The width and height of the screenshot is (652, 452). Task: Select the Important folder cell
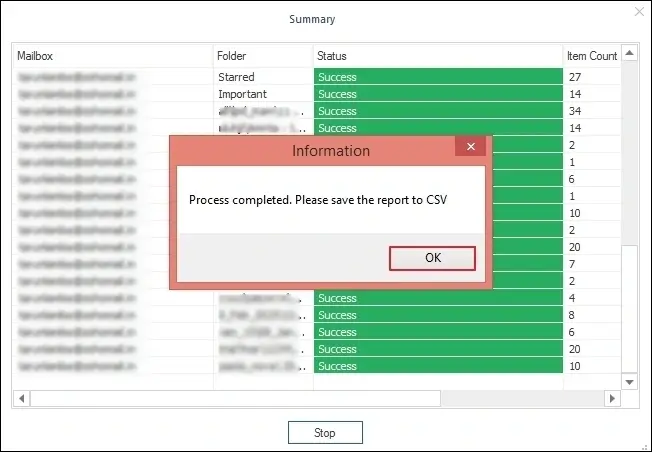[264, 94]
